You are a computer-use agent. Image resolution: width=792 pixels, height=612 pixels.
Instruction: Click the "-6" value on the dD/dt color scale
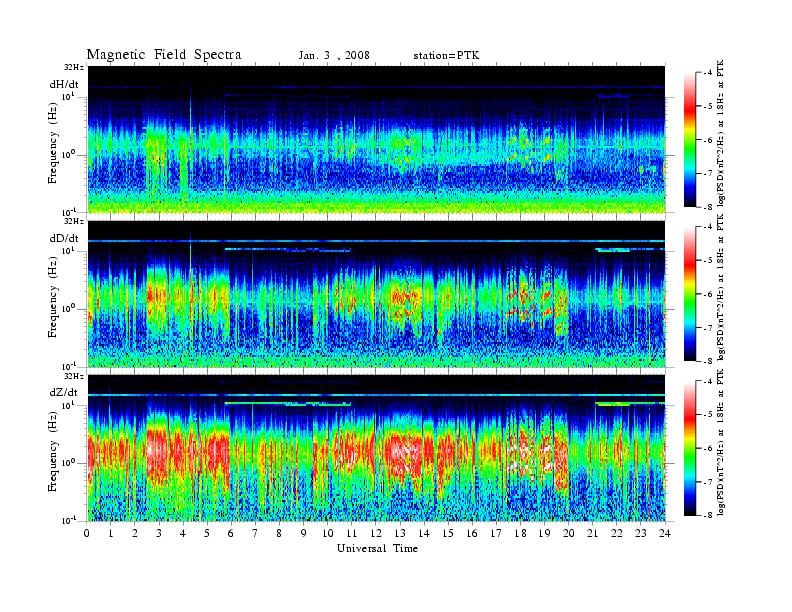click(x=708, y=294)
